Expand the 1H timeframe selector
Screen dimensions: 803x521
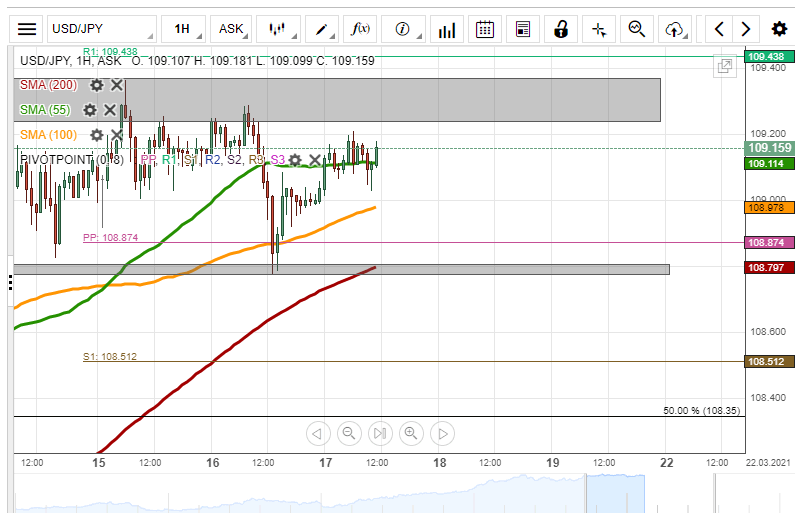183,29
